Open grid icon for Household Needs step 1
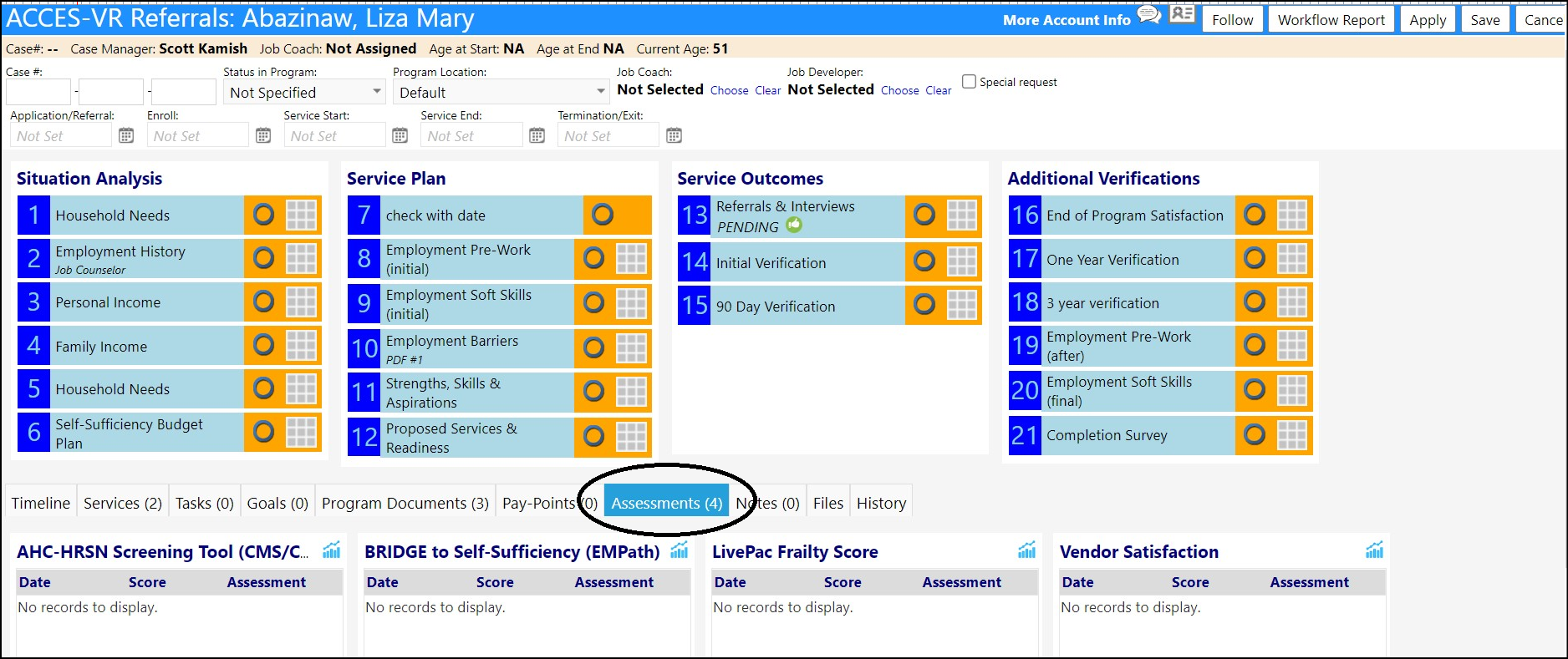The height and width of the screenshot is (659, 1568). point(301,215)
